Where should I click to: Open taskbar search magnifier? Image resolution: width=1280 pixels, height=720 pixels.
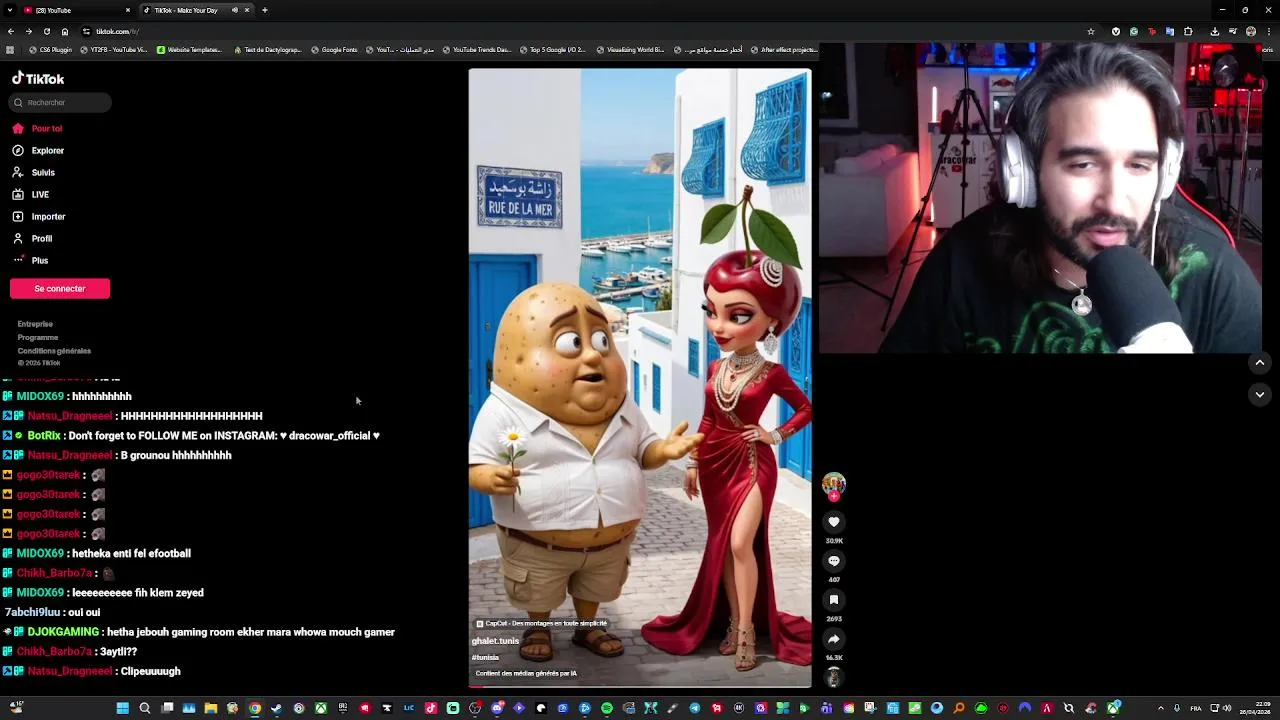[145, 708]
